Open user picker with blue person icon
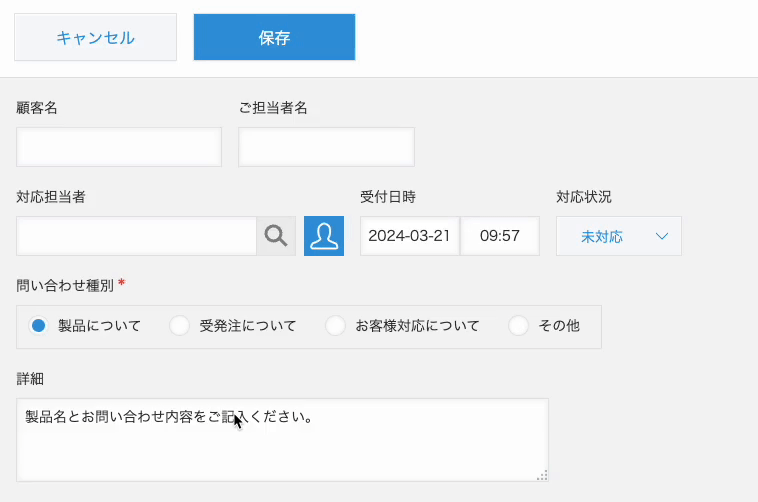This screenshot has height=502, width=758. pos(324,236)
